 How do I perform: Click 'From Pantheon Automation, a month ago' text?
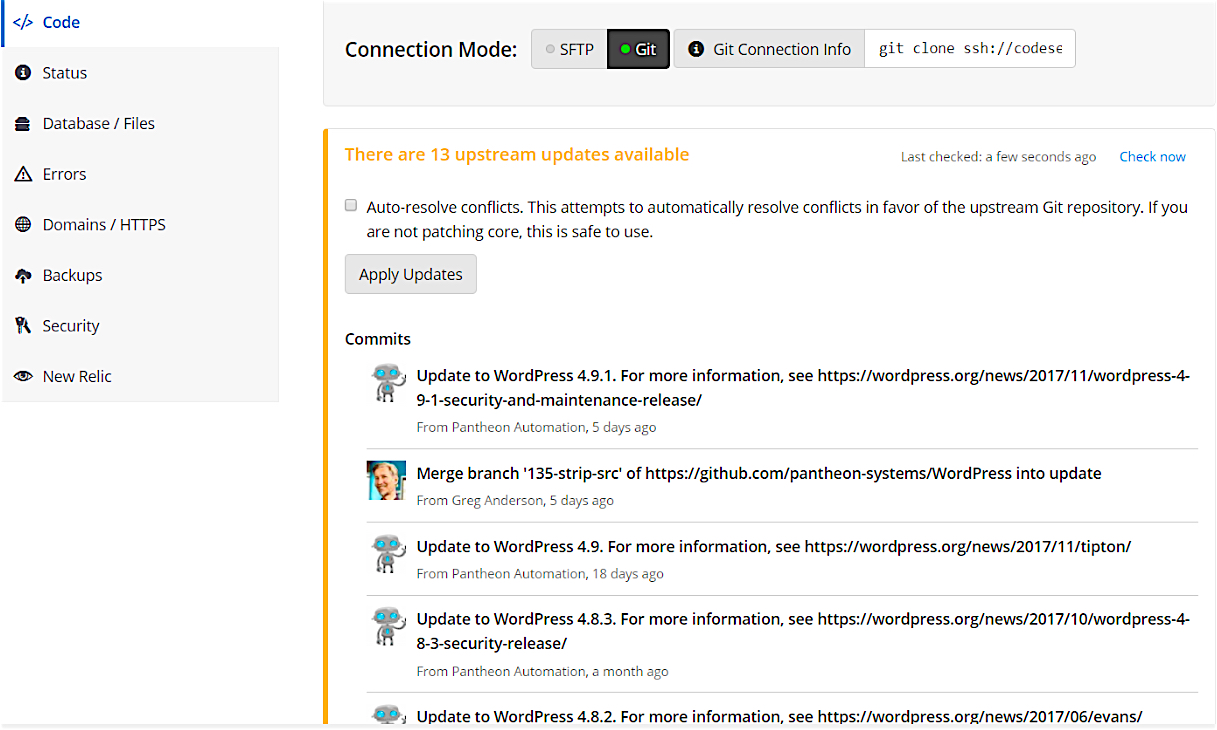543,671
